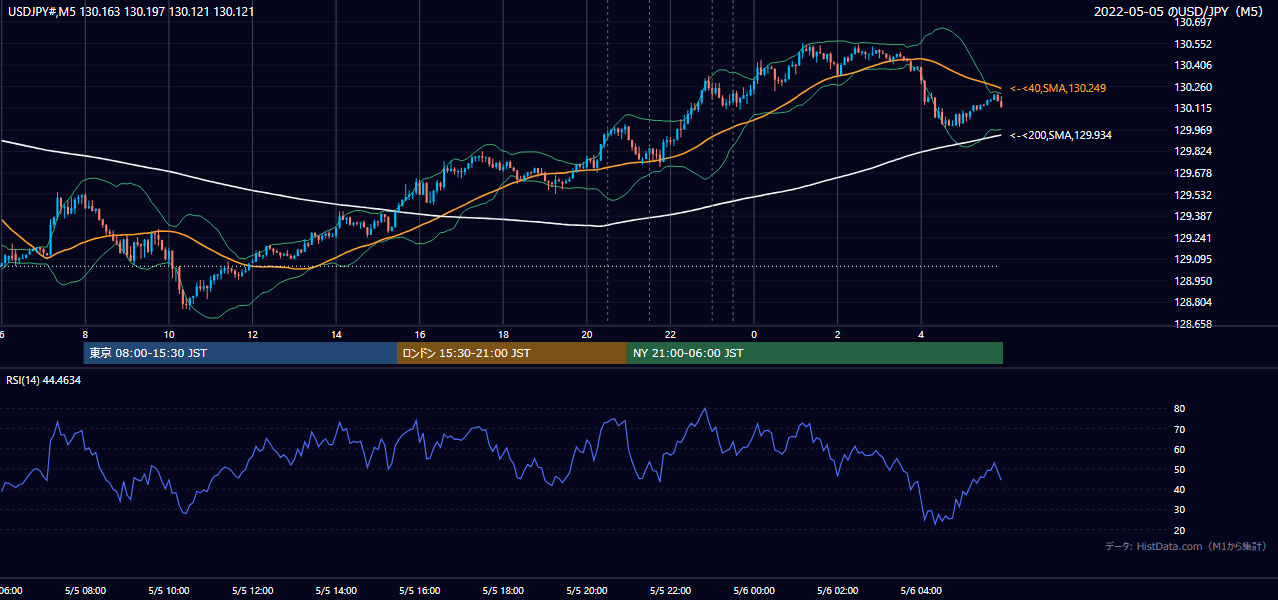
Task: Click the 129.387 price axis label
Action: click(1193, 216)
